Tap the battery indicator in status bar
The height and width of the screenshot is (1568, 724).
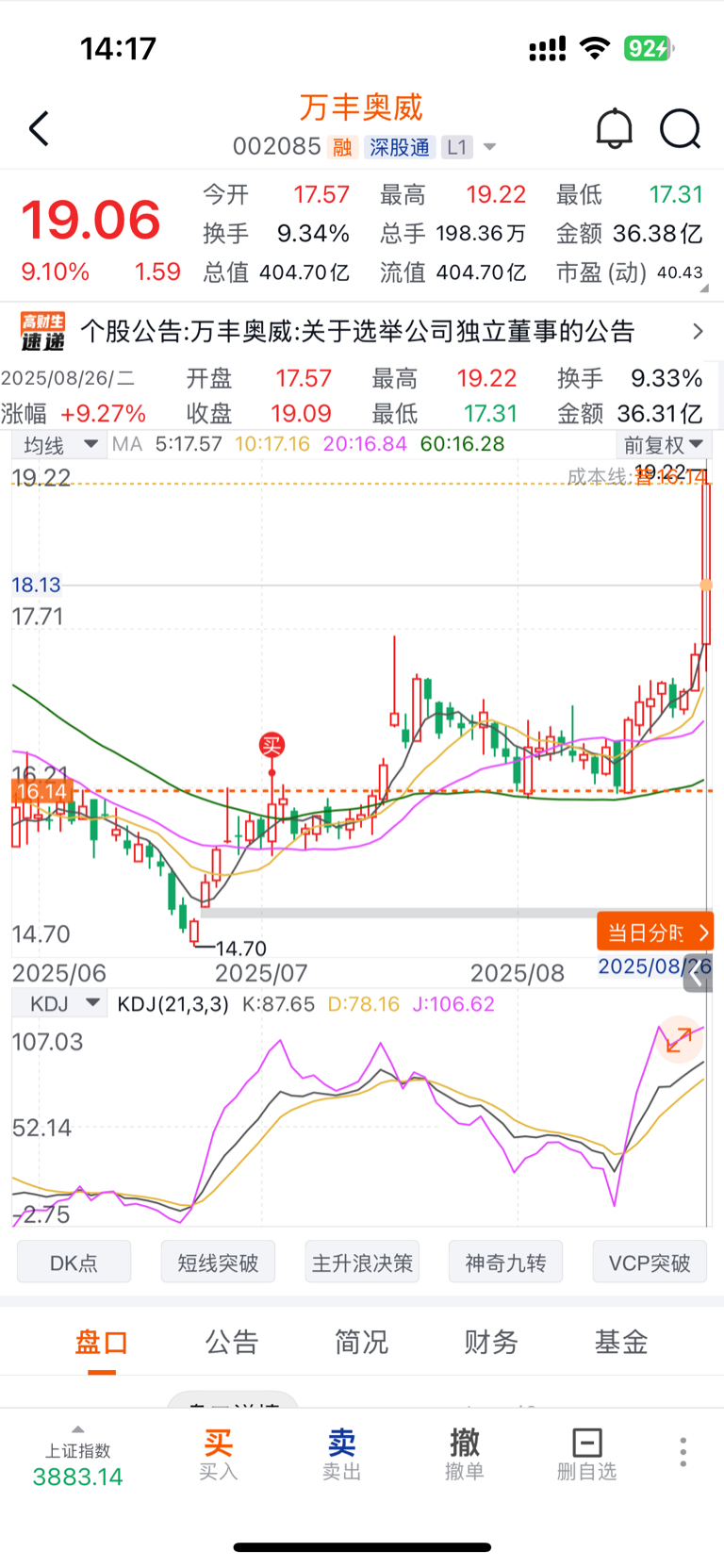[649, 48]
